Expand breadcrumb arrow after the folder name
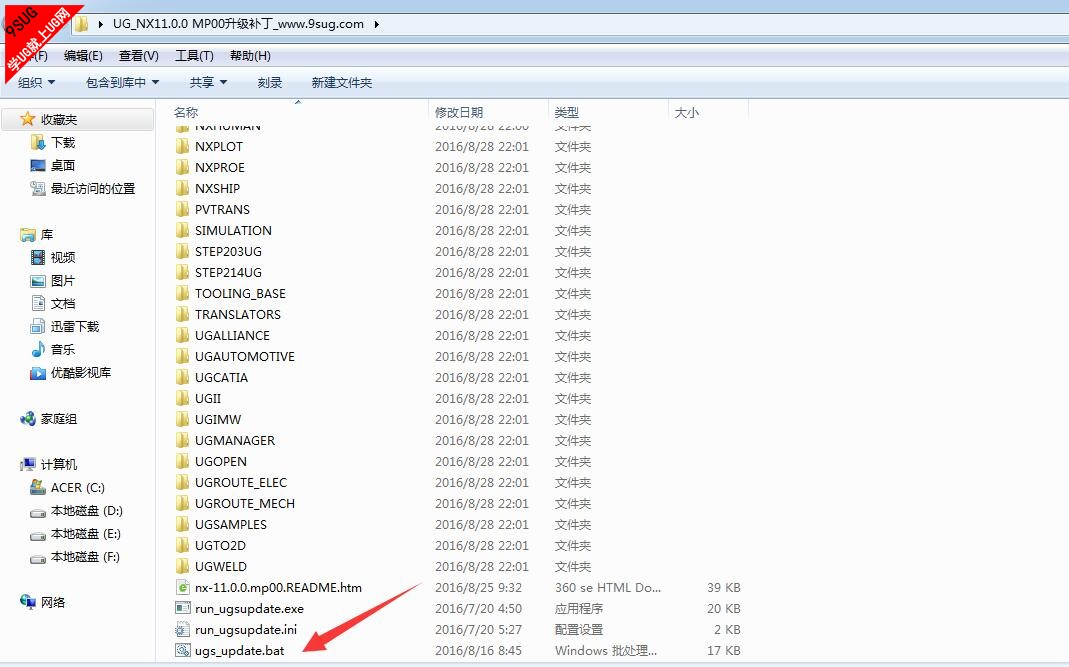1069x667 pixels. (376, 24)
